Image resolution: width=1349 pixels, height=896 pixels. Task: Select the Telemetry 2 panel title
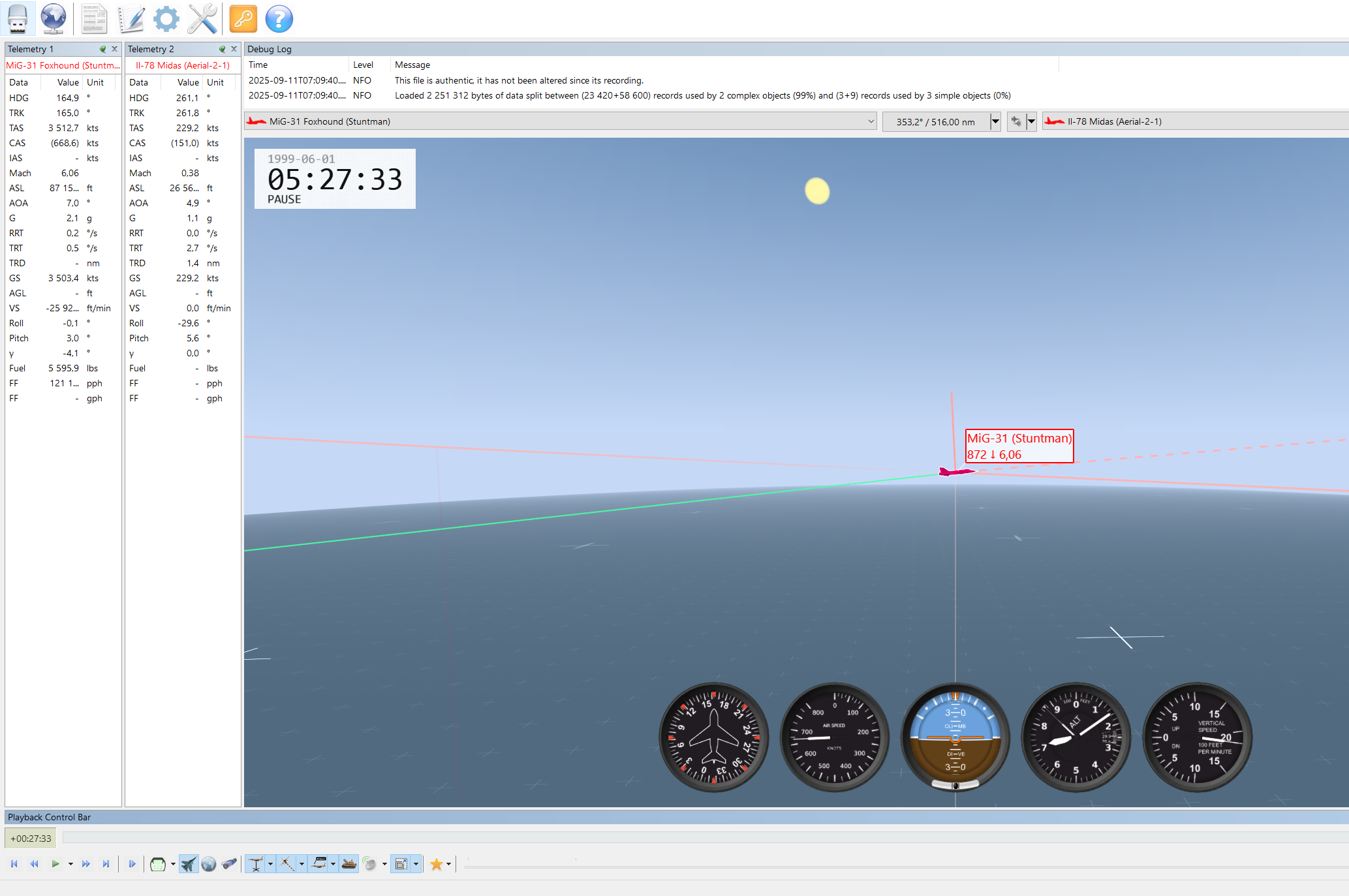pyautogui.click(x=151, y=49)
